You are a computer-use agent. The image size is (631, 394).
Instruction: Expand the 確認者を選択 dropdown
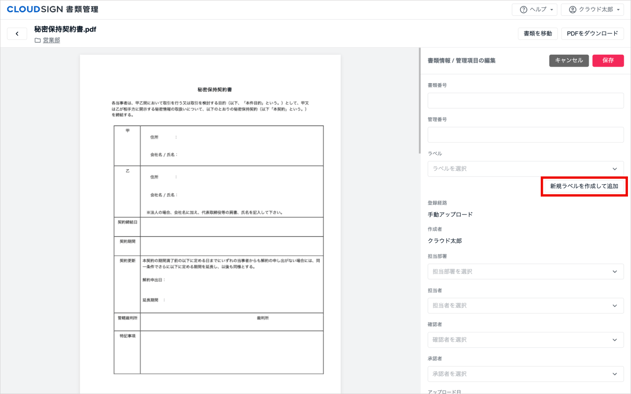526,340
